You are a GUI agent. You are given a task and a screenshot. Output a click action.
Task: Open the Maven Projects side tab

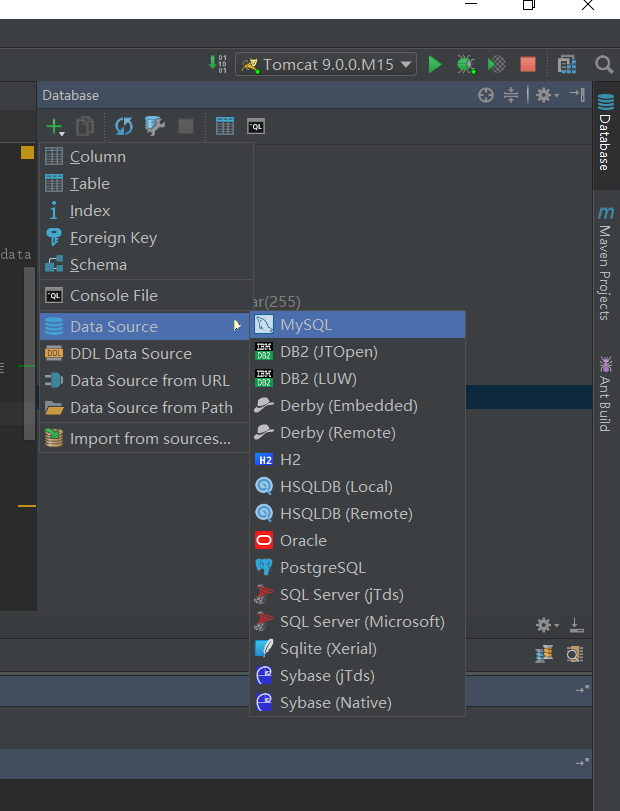click(x=605, y=264)
